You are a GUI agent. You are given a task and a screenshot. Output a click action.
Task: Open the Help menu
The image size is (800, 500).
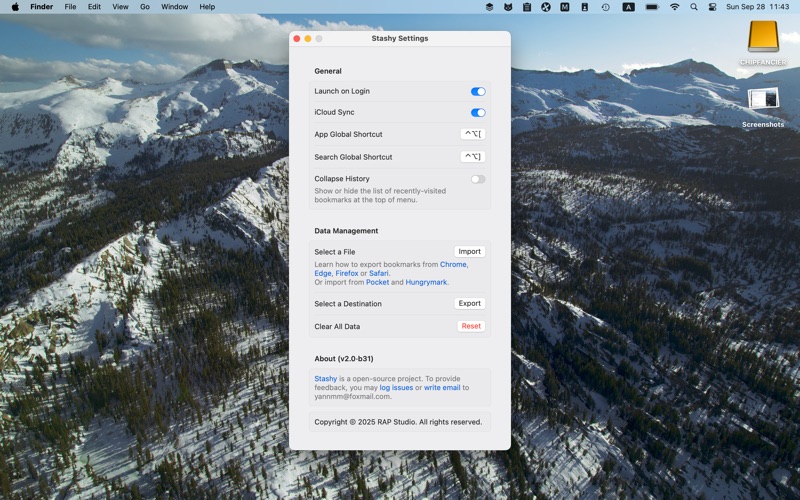coord(207,7)
